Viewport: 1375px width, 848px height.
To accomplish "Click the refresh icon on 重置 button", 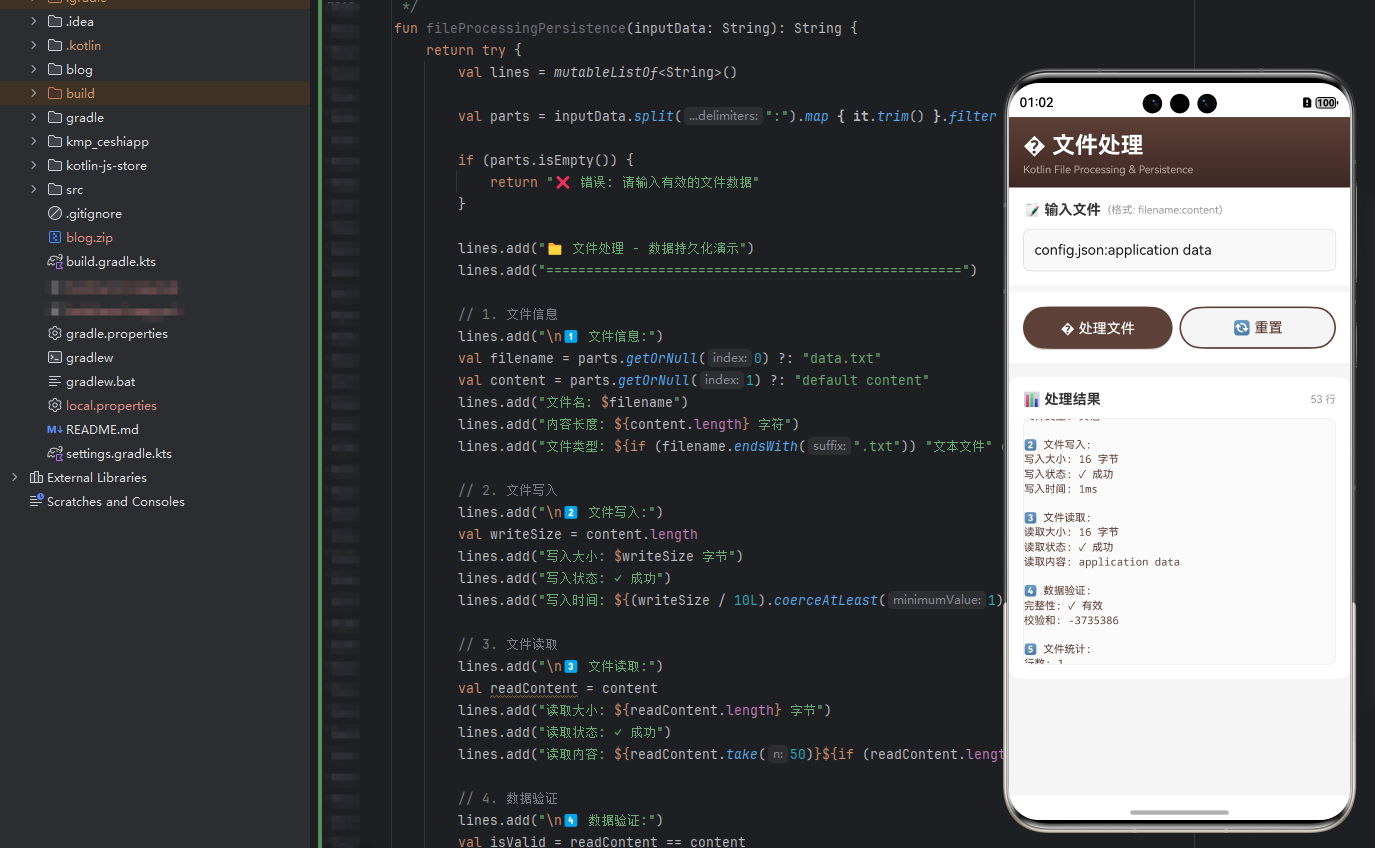I will 1241,327.
